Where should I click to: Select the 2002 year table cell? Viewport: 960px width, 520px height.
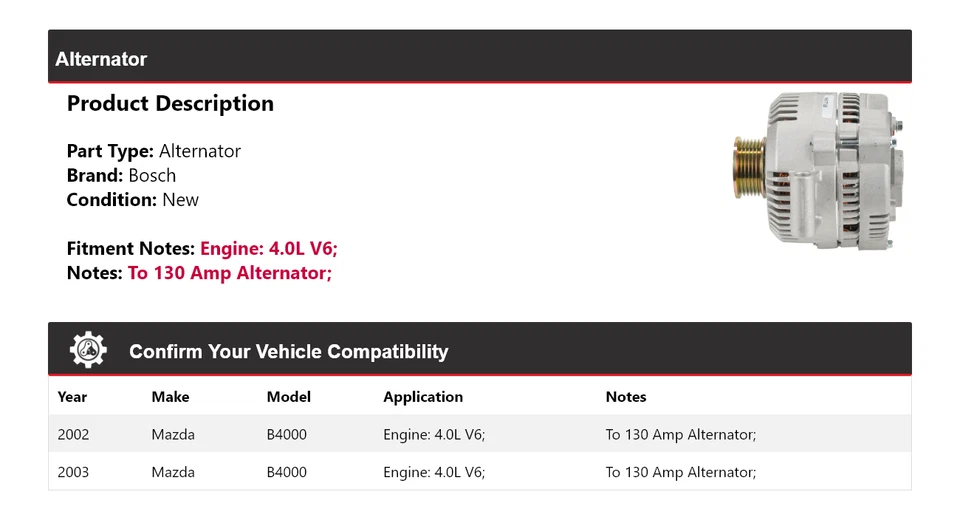[x=73, y=435]
